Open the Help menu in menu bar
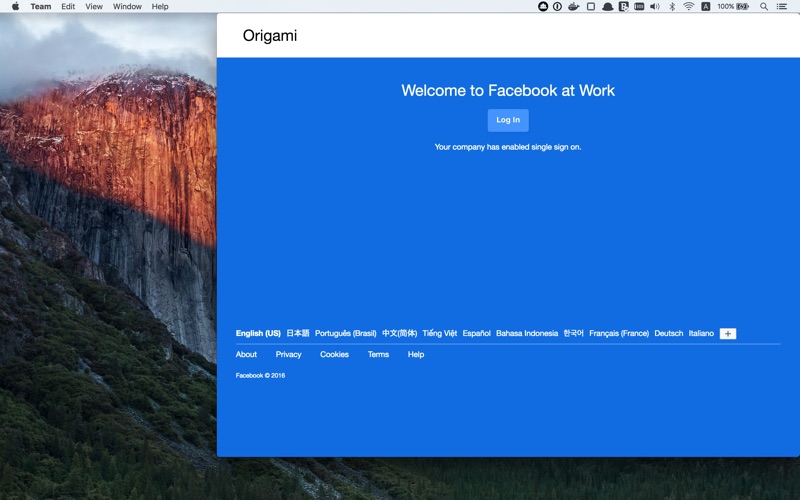This screenshot has height=500, width=800. 160,7
